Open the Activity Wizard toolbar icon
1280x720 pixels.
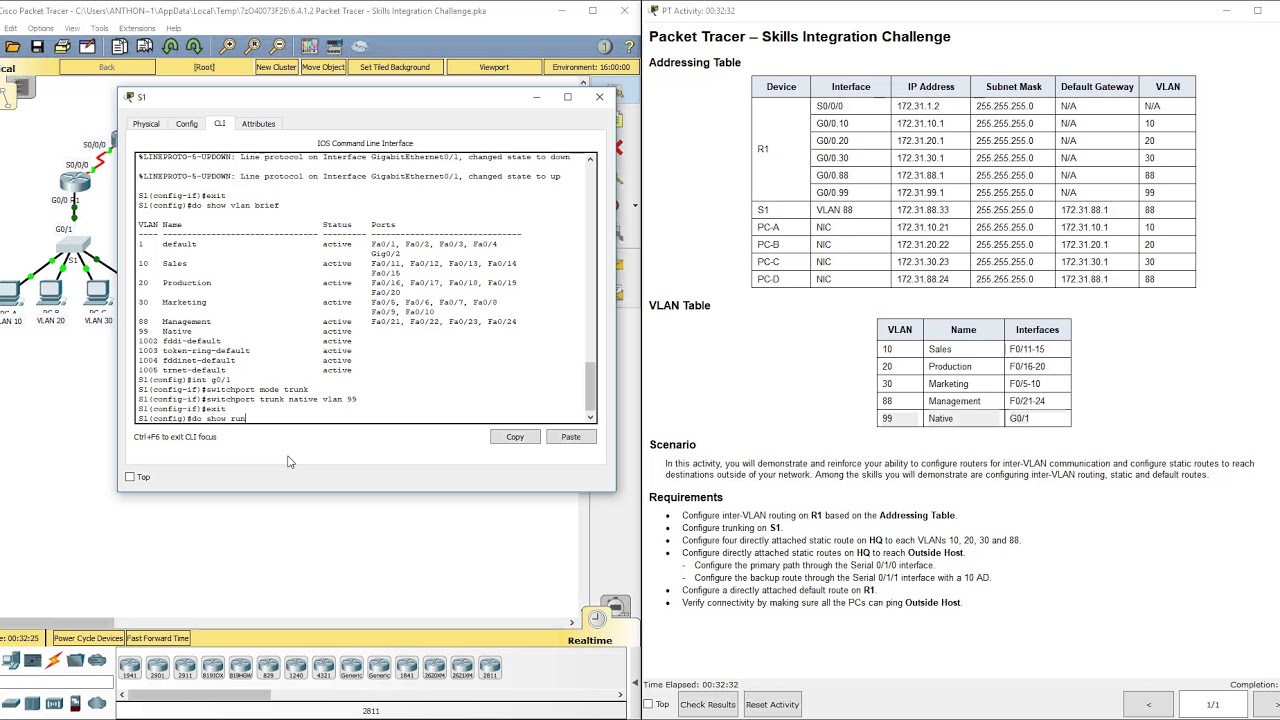pos(87,46)
